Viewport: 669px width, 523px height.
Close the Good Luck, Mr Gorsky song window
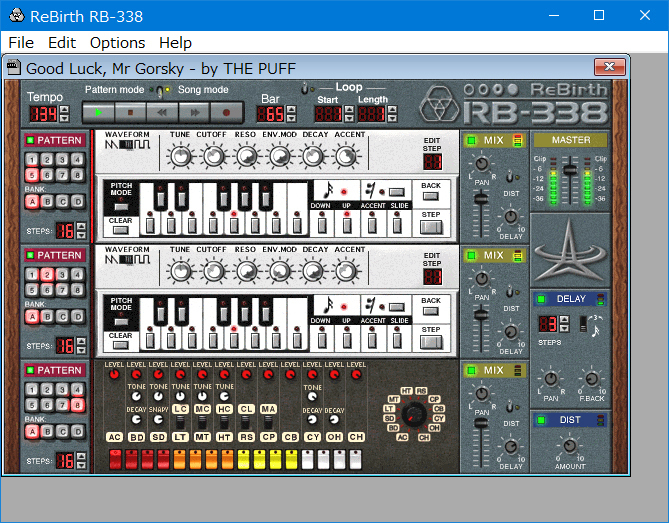click(609, 67)
